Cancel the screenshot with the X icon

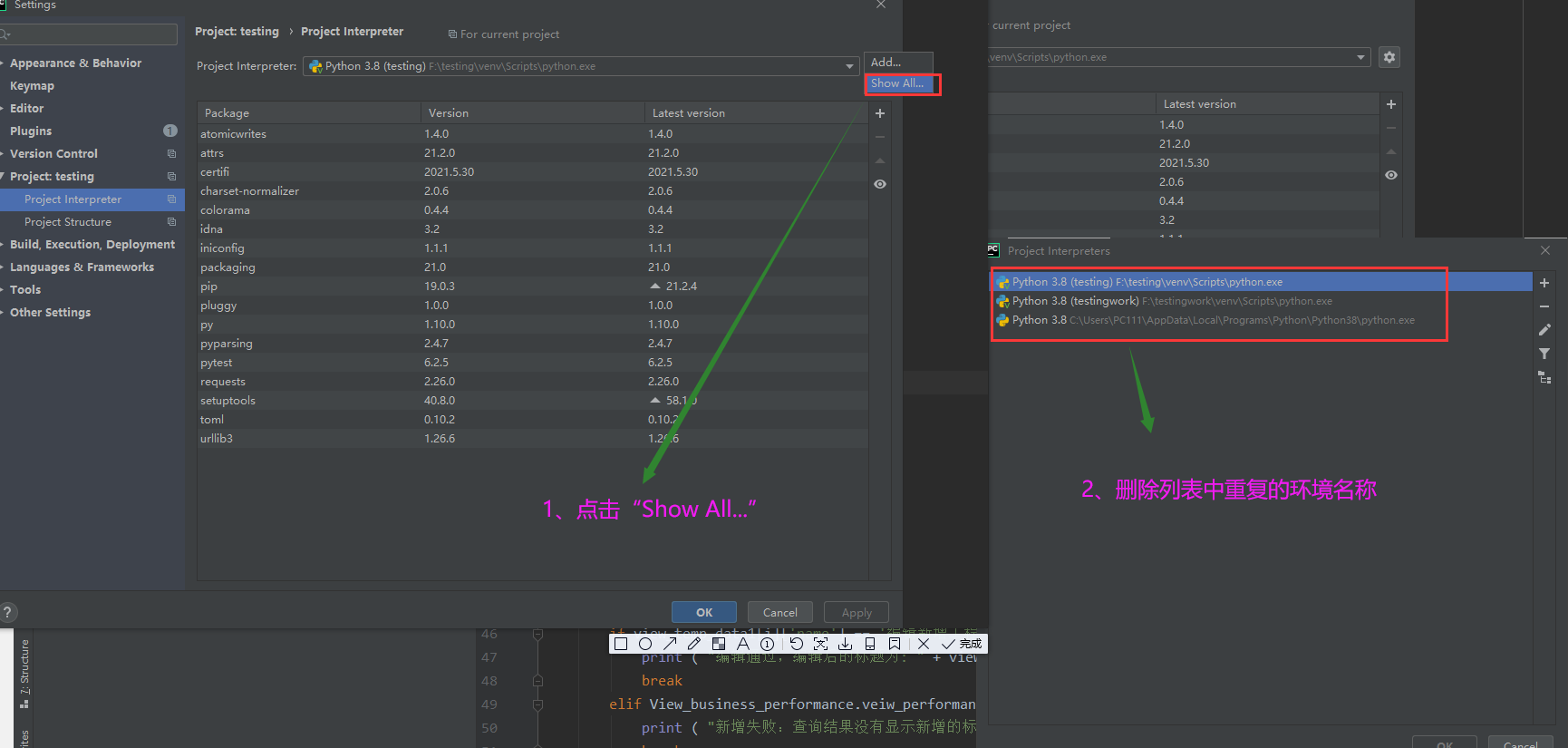pos(924,644)
